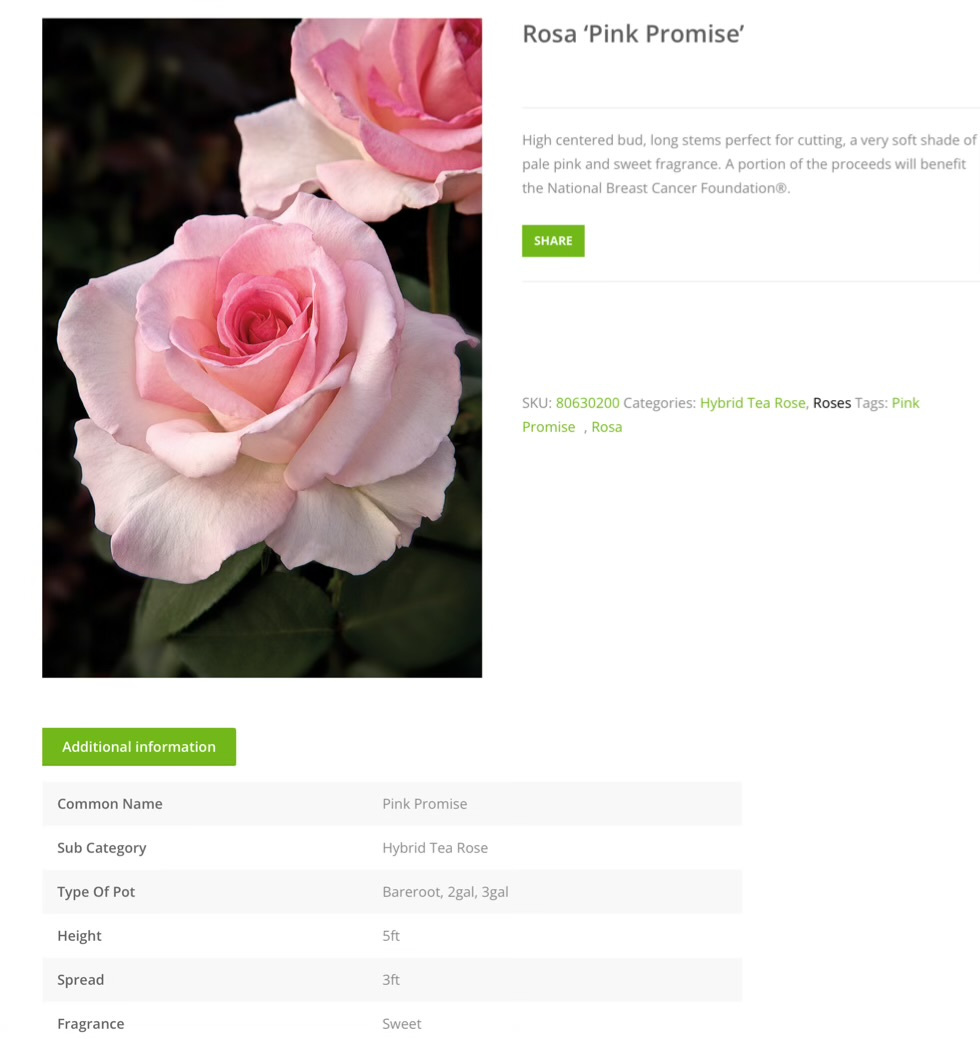
Task: Select the 3ft spread value
Action: [391, 979]
